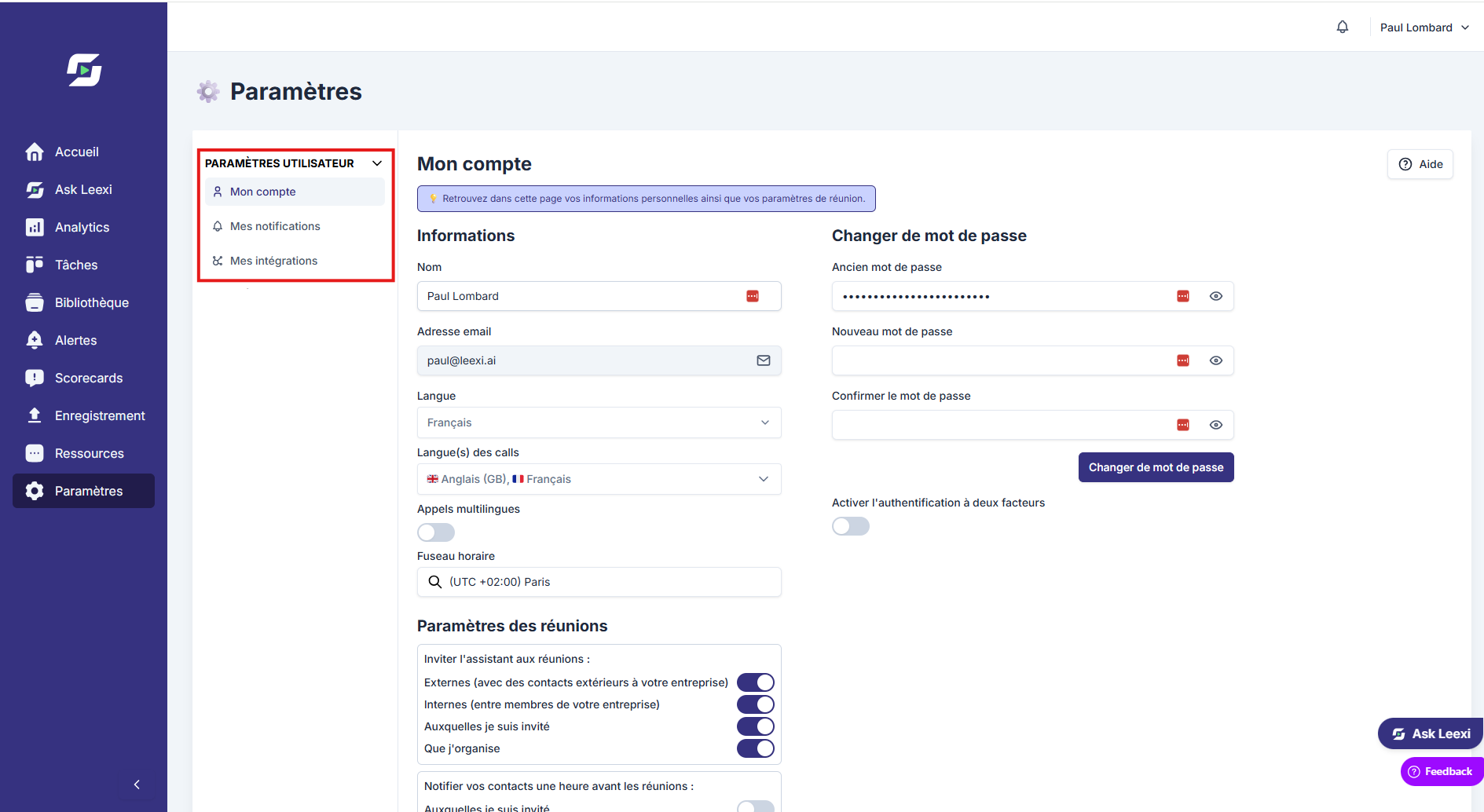Image resolution: width=1484 pixels, height=812 pixels.
Task: Go to Accueil in the sidebar
Action: [83, 152]
